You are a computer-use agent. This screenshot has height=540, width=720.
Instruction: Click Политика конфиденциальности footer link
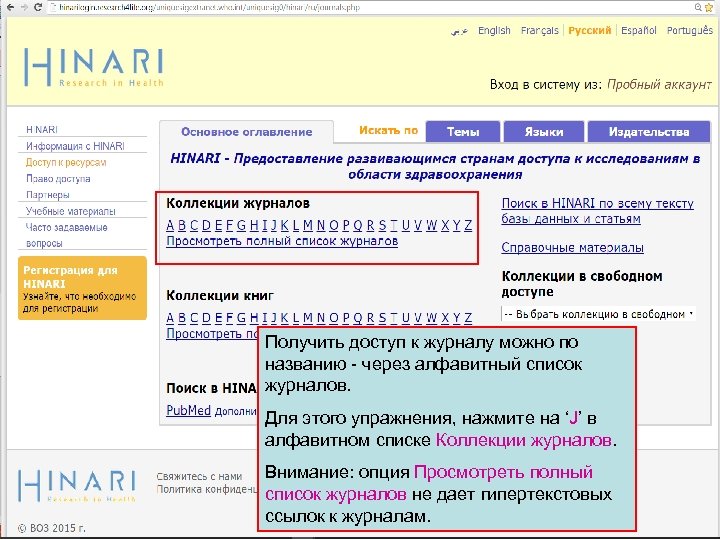(x=207, y=489)
